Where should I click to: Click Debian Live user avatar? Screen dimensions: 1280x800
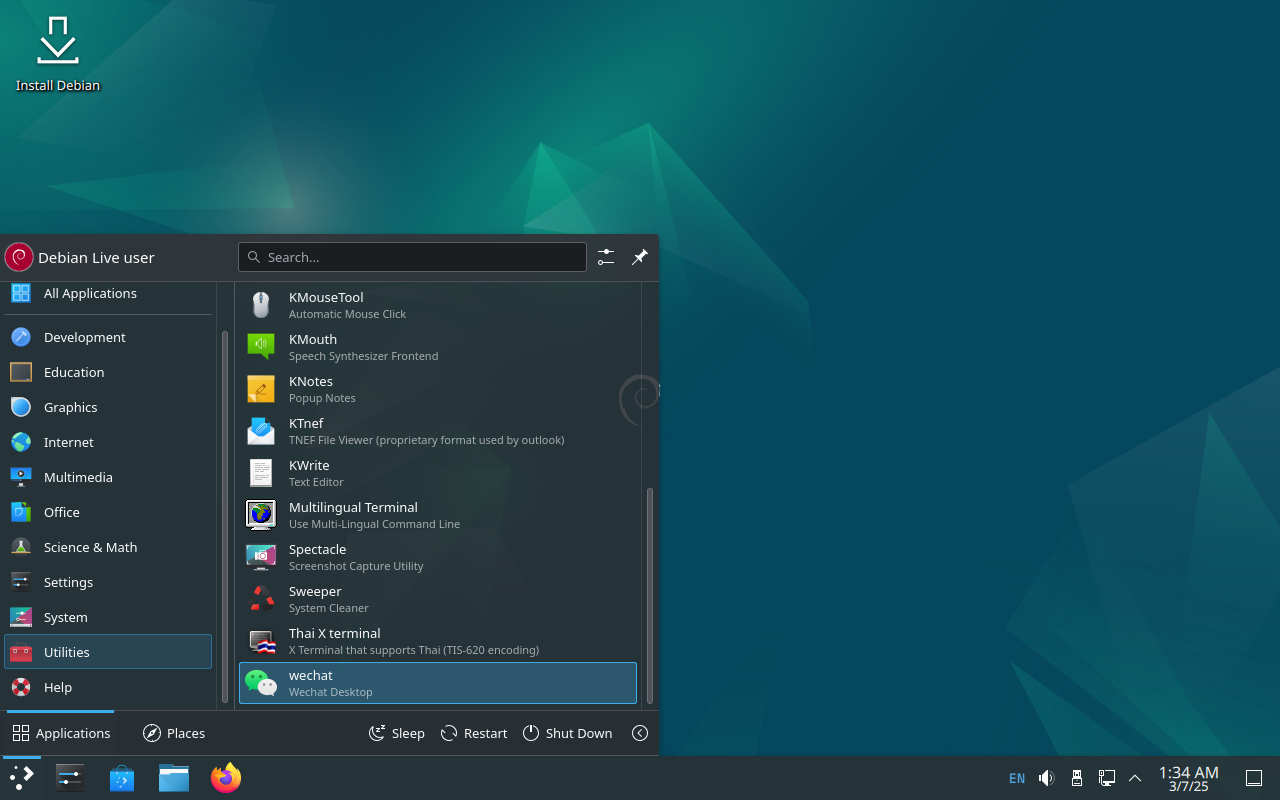coord(19,257)
